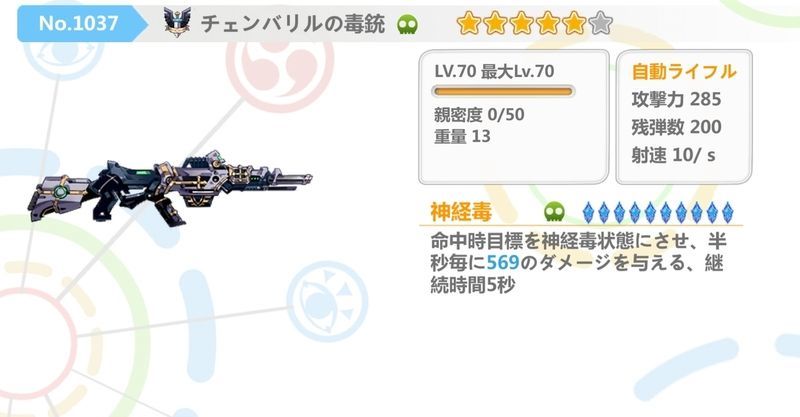Click the weapon name チェンバリルの毒銃
The image size is (800, 417).
[x=293, y=24]
